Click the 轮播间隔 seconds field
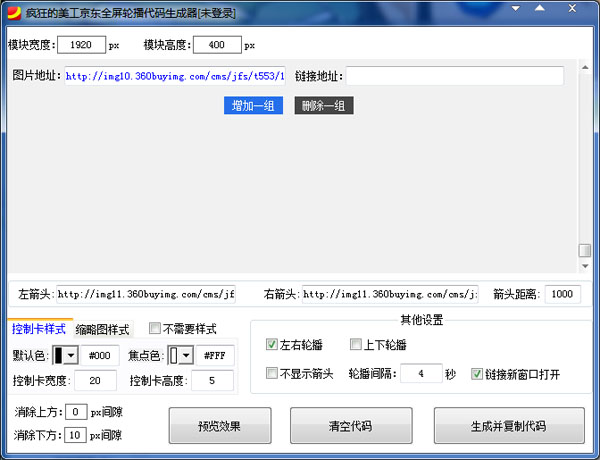 pos(421,373)
